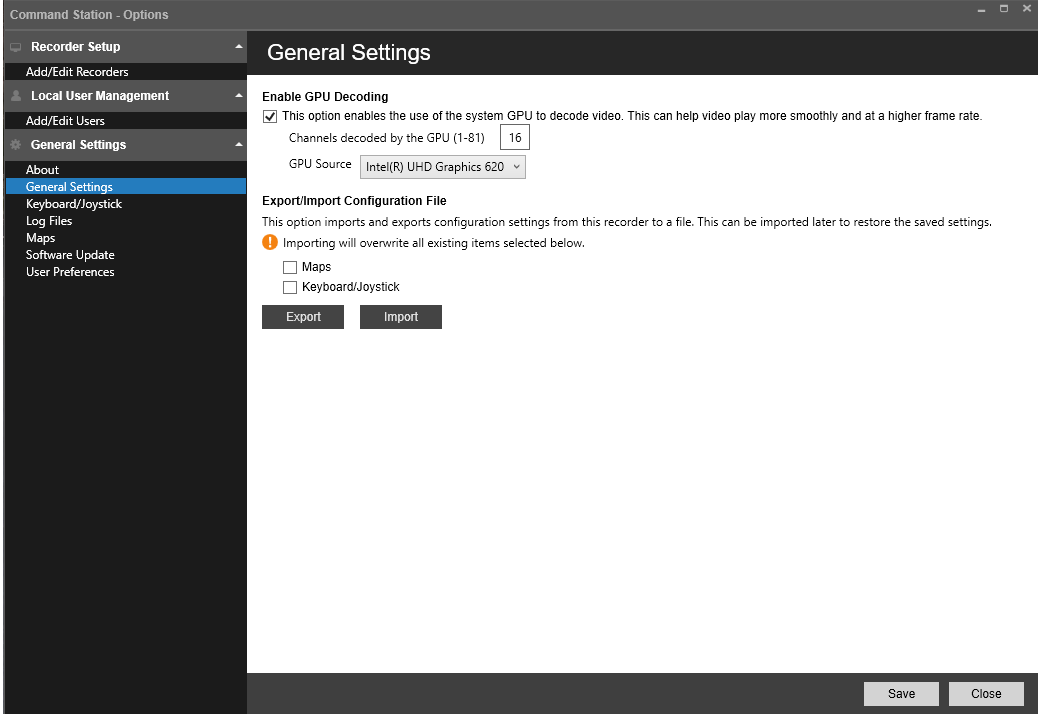Click the orange import warning icon

[270, 242]
